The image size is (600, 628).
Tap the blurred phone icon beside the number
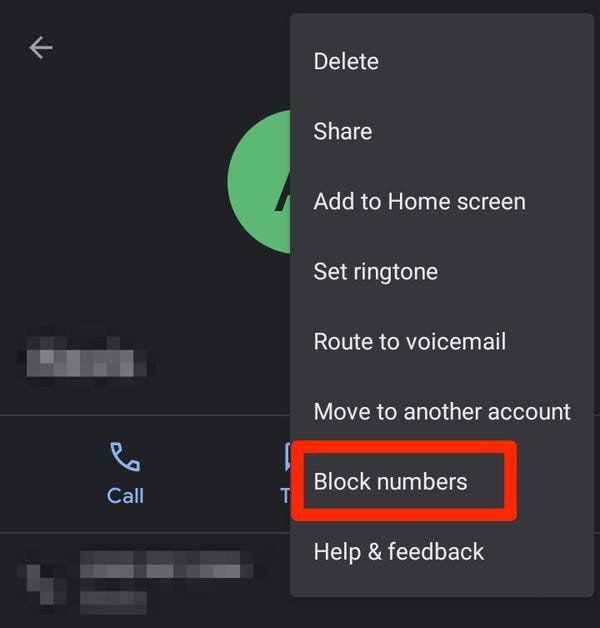(40, 584)
